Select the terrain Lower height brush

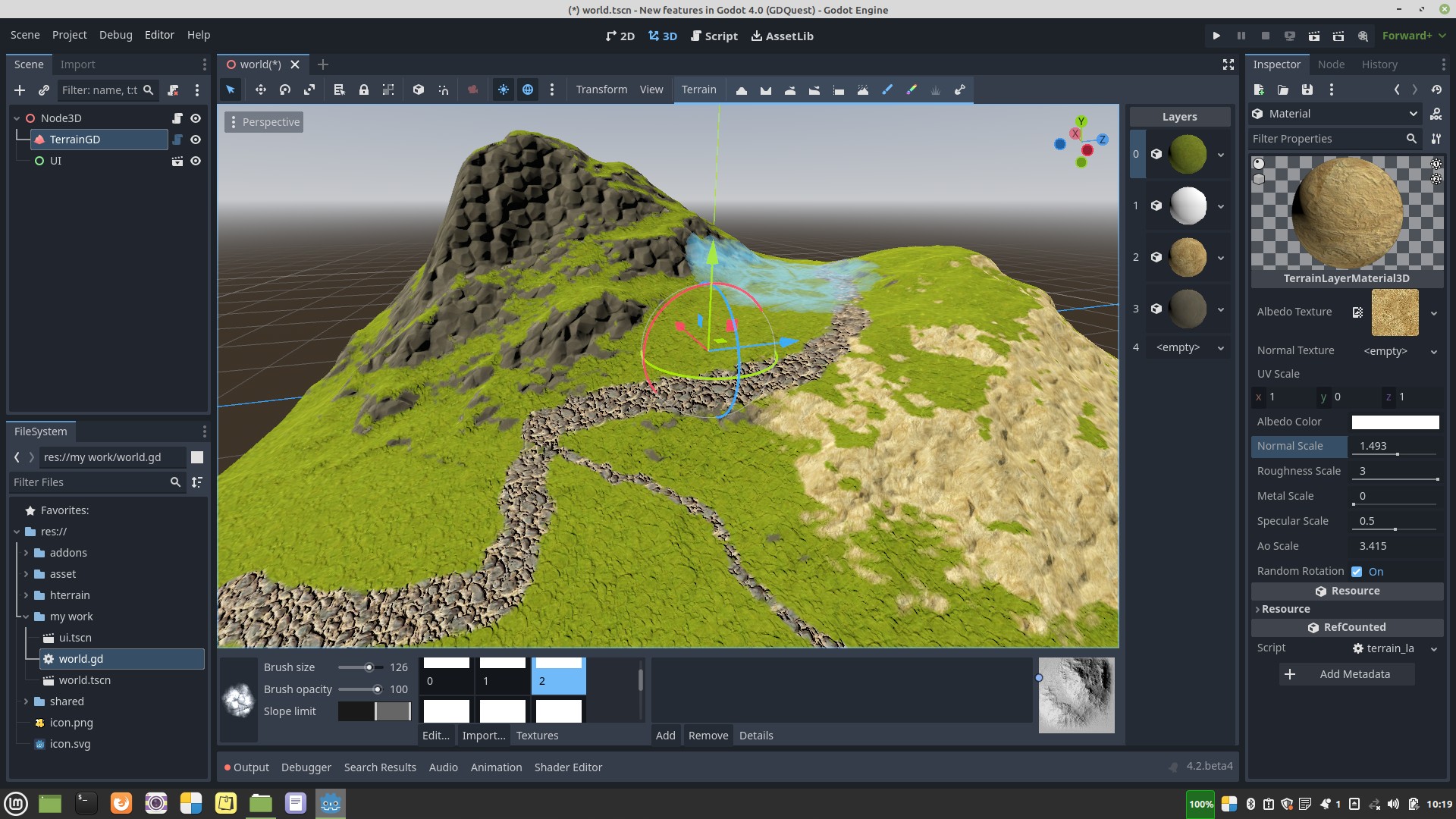(765, 90)
